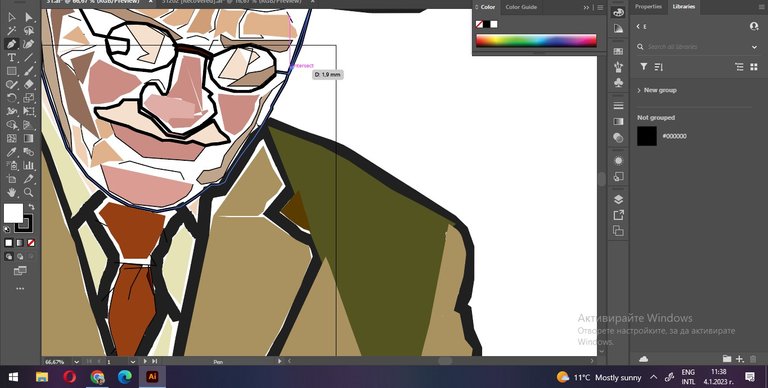The image size is (768, 388).
Task: Change the screen mode
Action: [20, 271]
